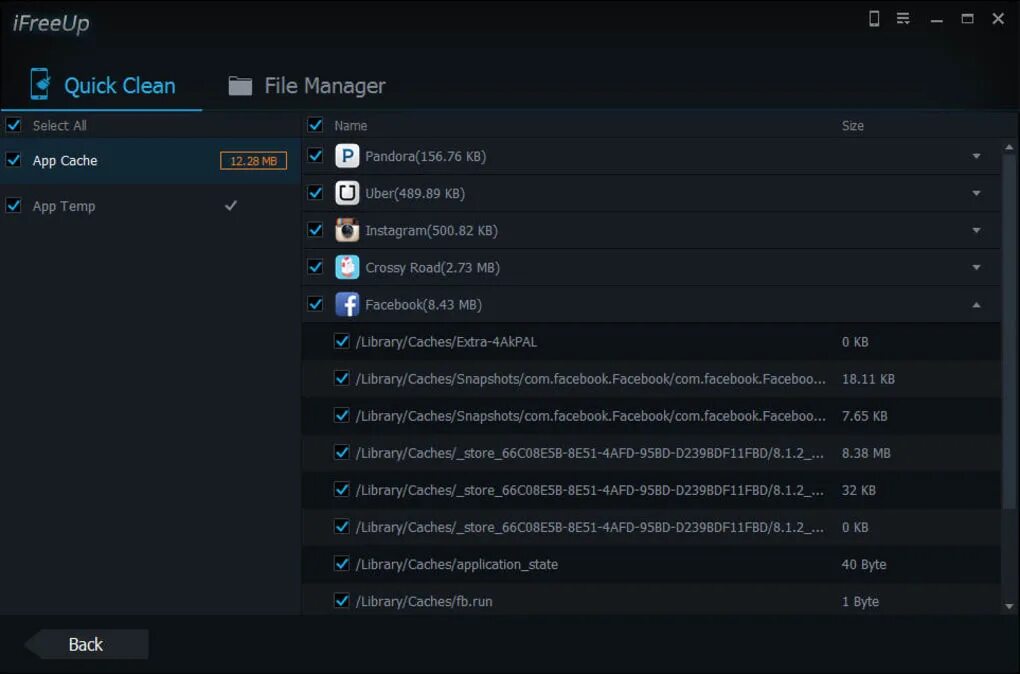1020x674 pixels.
Task: Uncheck the App Temp checkbox
Action: tap(13, 206)
